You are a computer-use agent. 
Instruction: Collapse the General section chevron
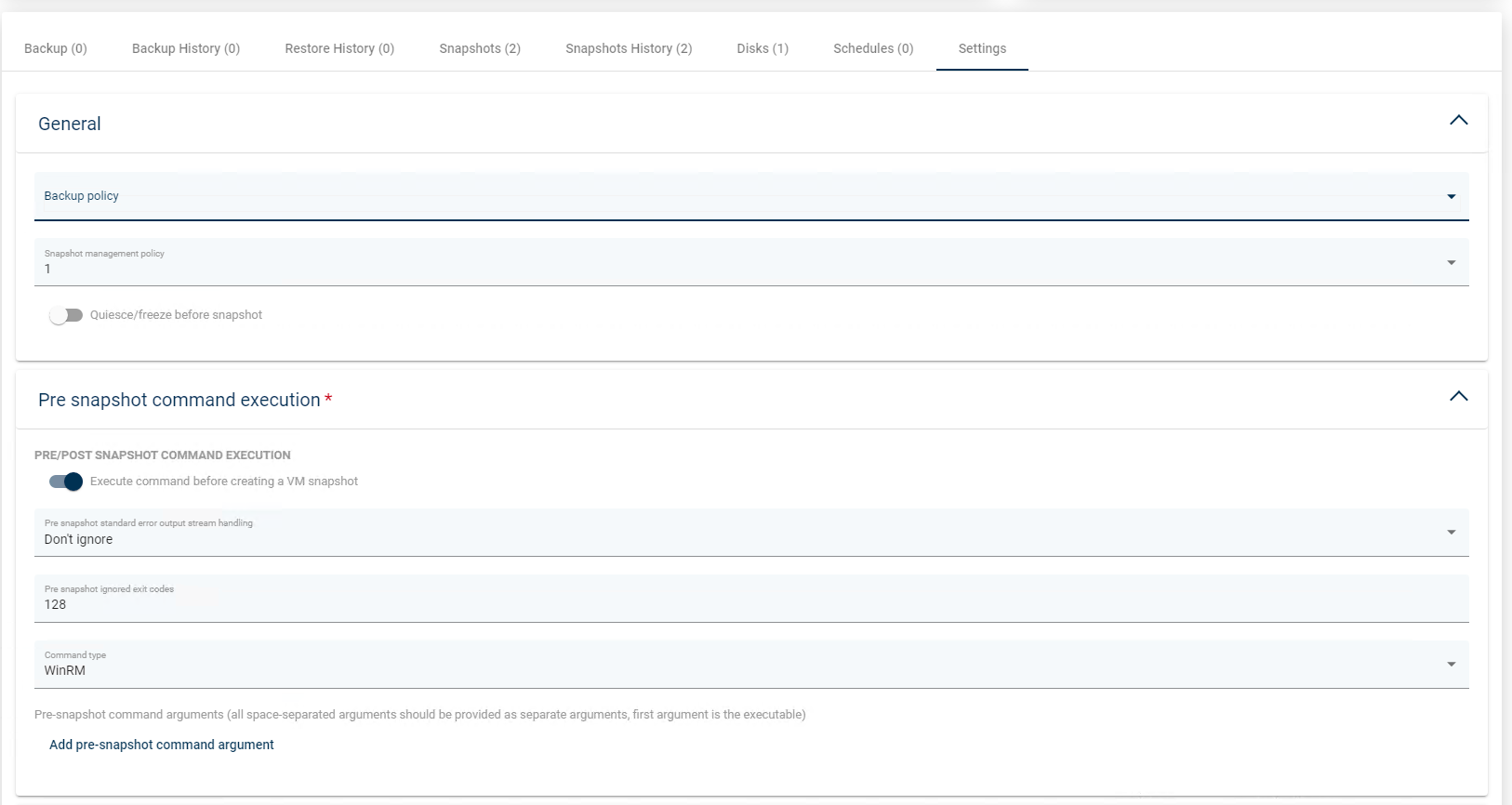click(1458, 121)
